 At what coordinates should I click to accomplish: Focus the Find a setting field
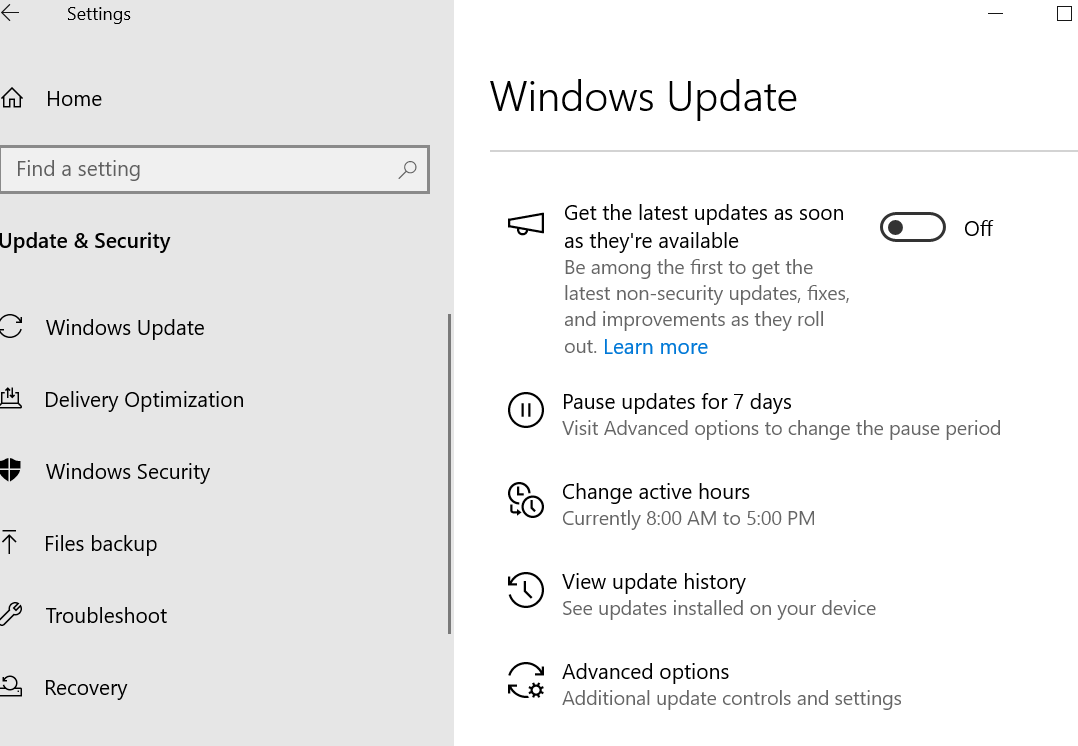(214, 169)
